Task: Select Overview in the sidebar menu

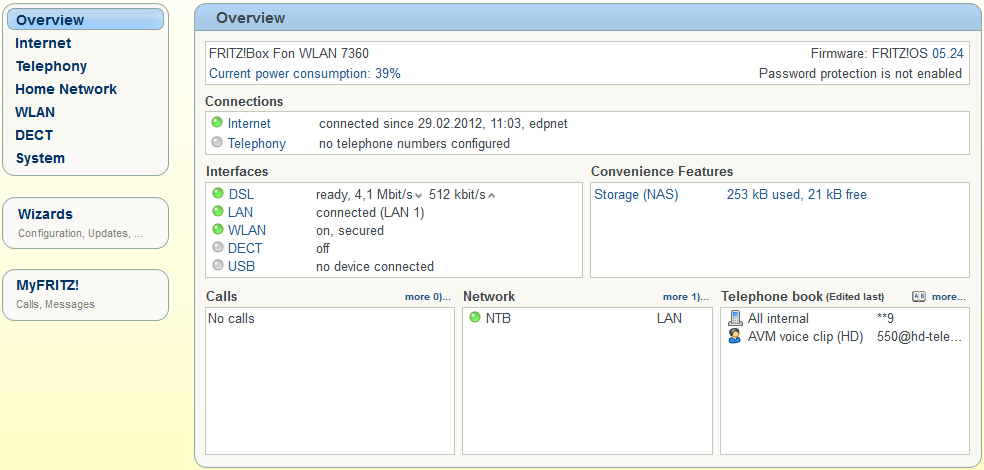Action: [x=85, y=19]
